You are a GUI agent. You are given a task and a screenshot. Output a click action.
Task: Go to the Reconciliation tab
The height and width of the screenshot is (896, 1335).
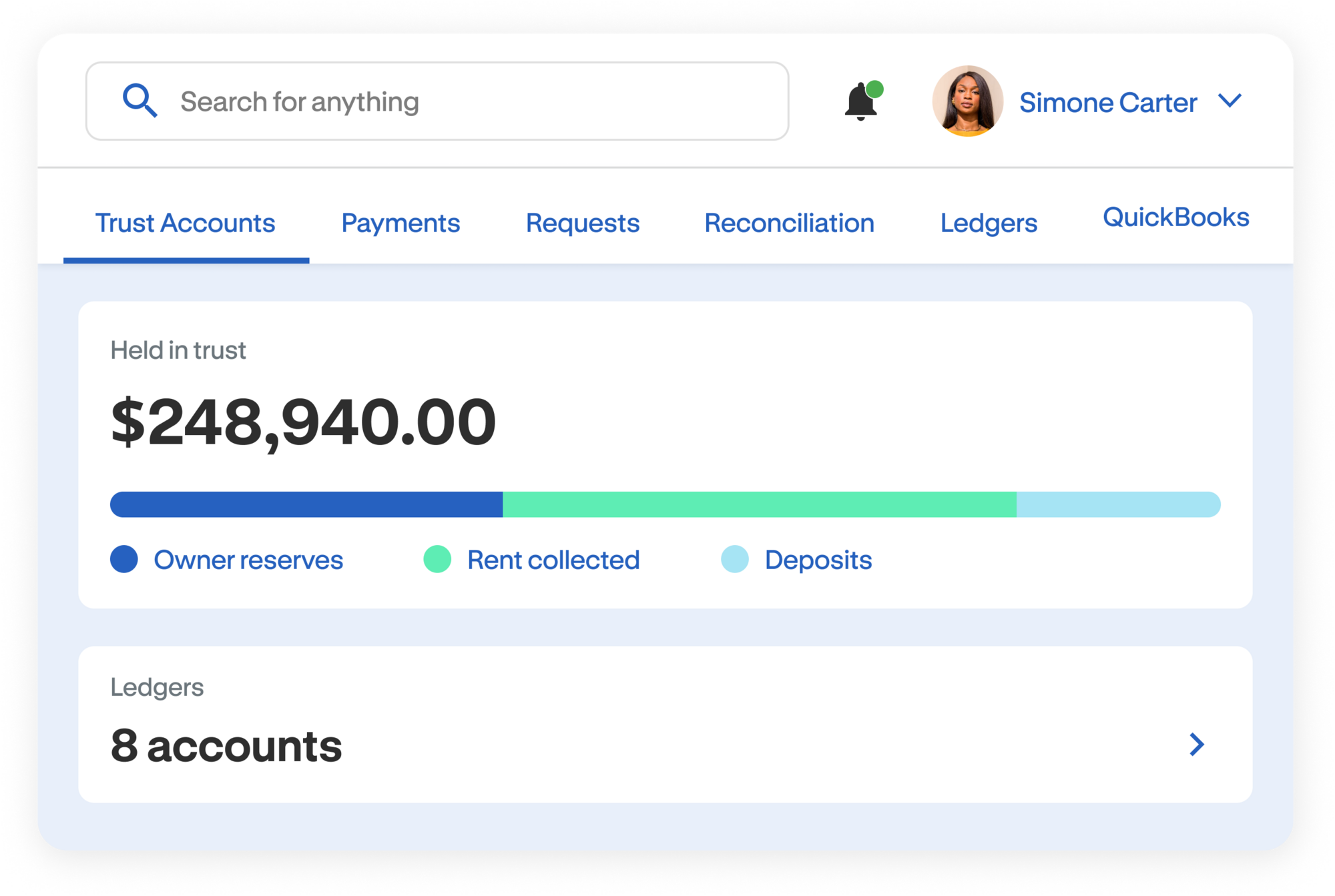click(789, 223)
